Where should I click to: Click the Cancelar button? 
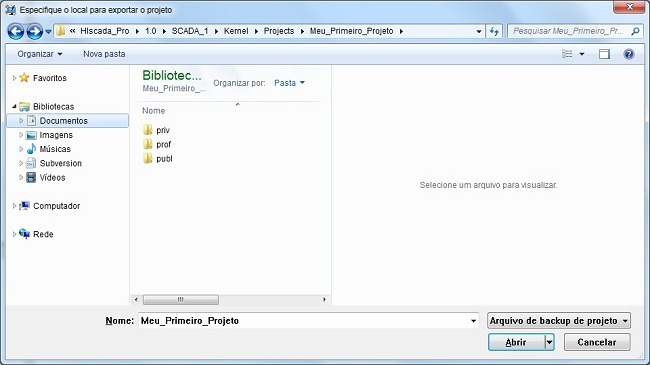597,342
